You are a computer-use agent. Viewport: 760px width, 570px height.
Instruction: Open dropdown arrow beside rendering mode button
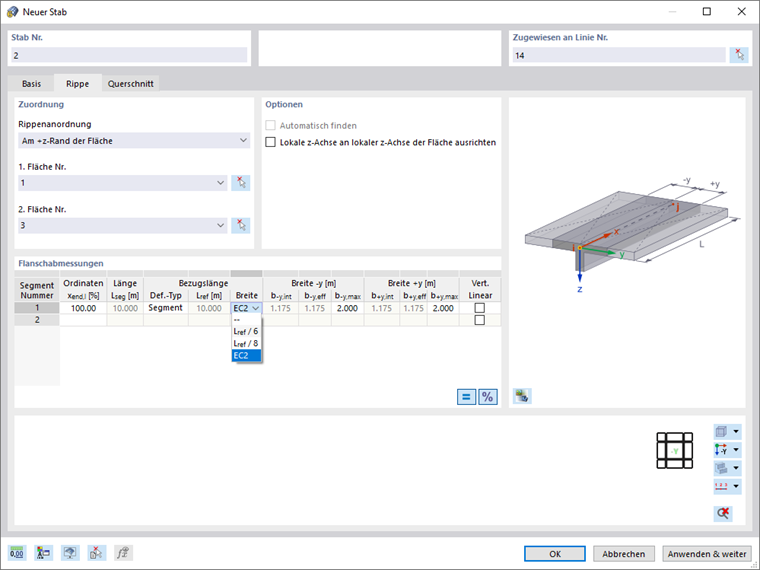[x=736, y=468]
